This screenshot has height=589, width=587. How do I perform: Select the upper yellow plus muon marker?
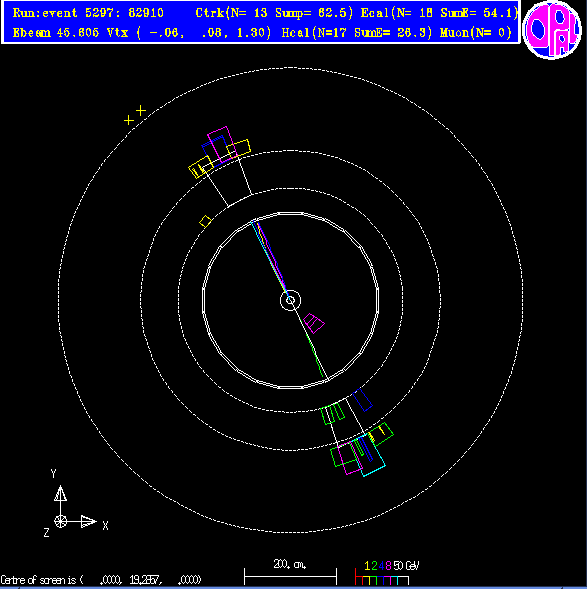click(141, 110)
